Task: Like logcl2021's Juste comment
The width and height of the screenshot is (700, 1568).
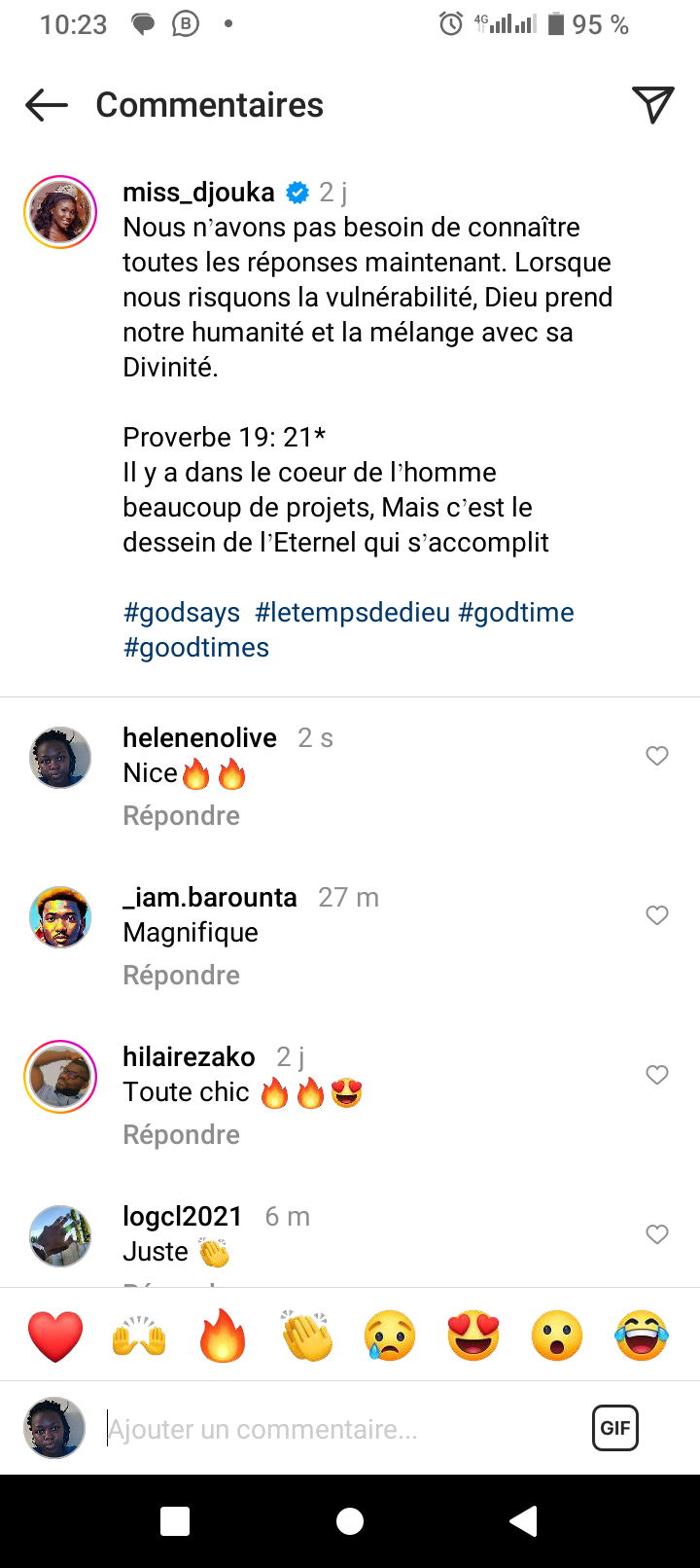Action: pos(657,1234)
